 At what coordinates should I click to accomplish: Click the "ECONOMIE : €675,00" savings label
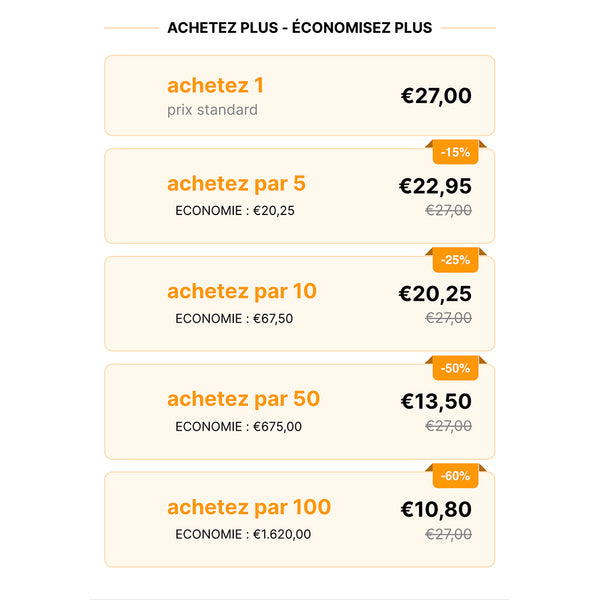238,426
